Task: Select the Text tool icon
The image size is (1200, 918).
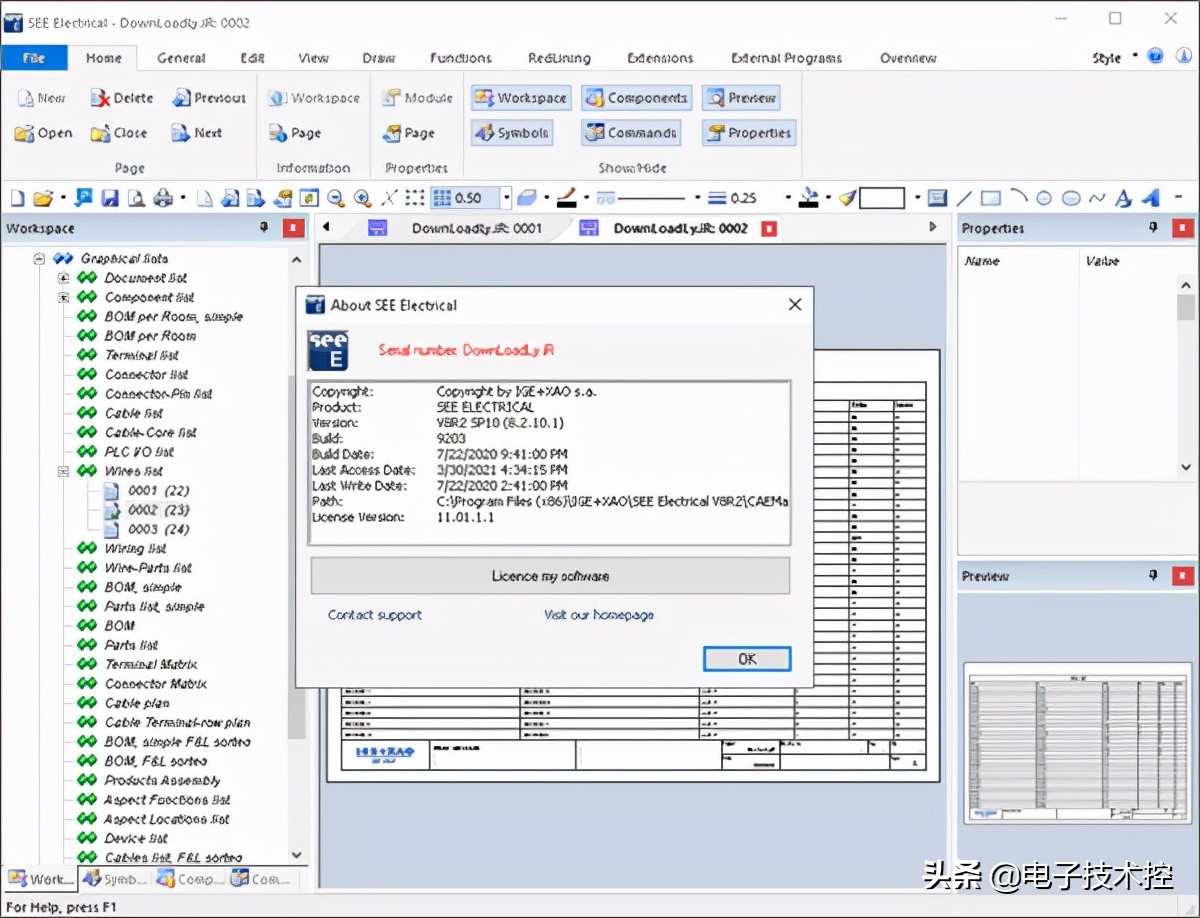Action: tap(1123, 198)
